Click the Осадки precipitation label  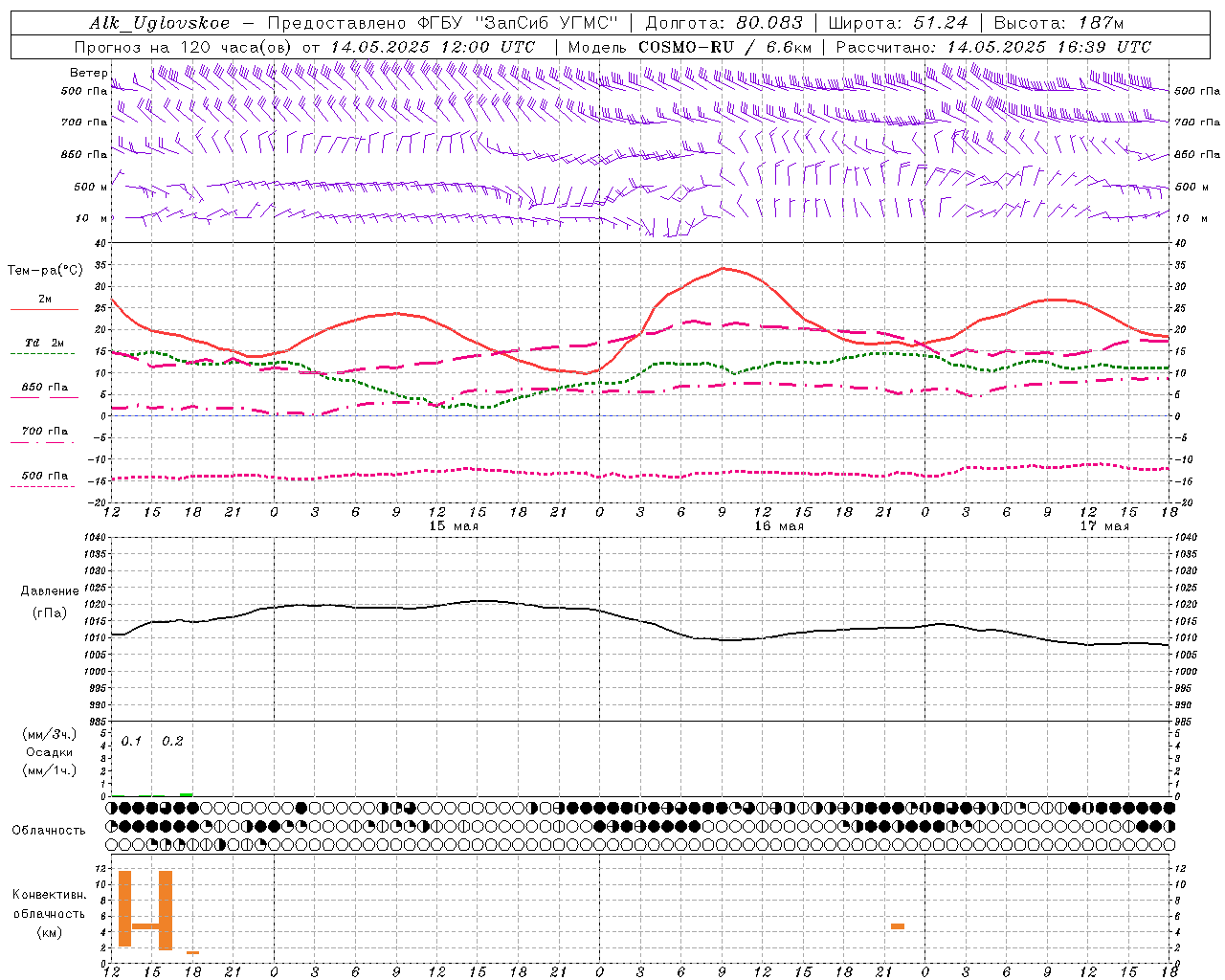(x=50, y=752)
